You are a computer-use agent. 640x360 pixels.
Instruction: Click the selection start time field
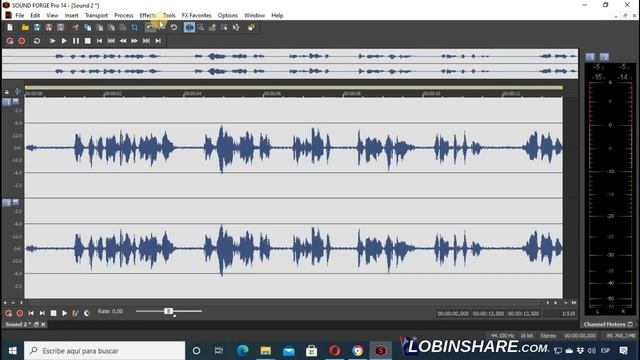point(453,313)
